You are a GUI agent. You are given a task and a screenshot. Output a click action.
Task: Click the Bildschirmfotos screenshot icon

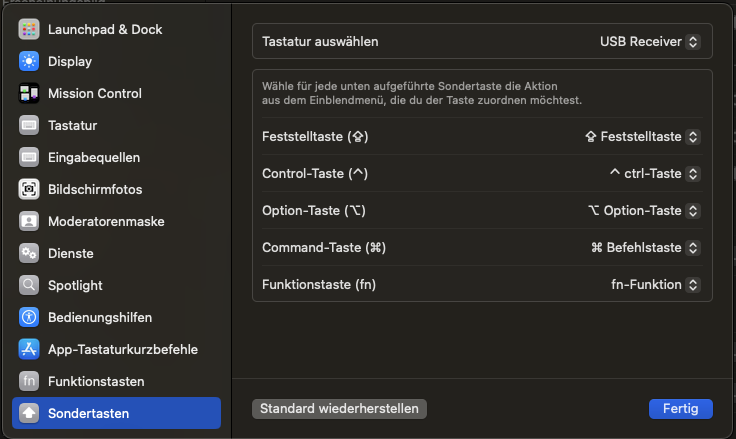click(x=29, y=189)
